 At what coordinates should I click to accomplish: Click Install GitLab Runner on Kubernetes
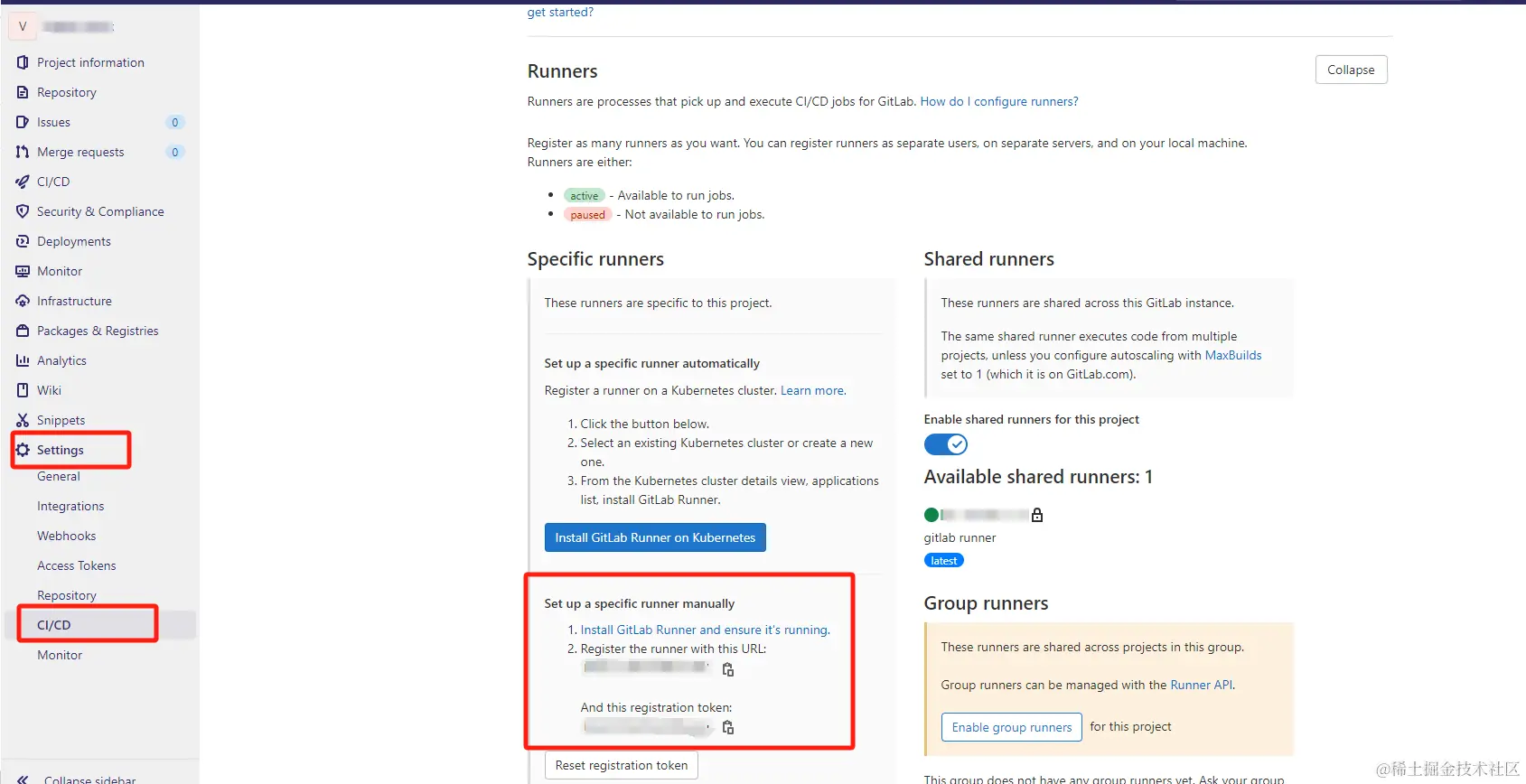pyautogui.click(x=655, y=537)
